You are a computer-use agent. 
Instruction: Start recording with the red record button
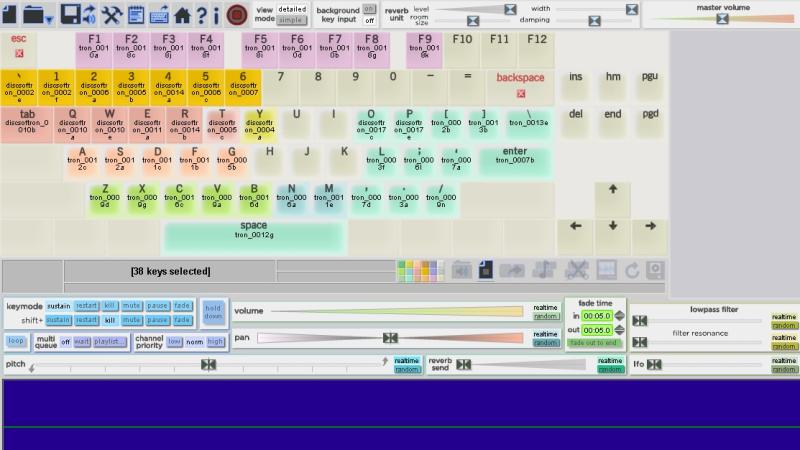pyautogui.click(x=237, y=15)
